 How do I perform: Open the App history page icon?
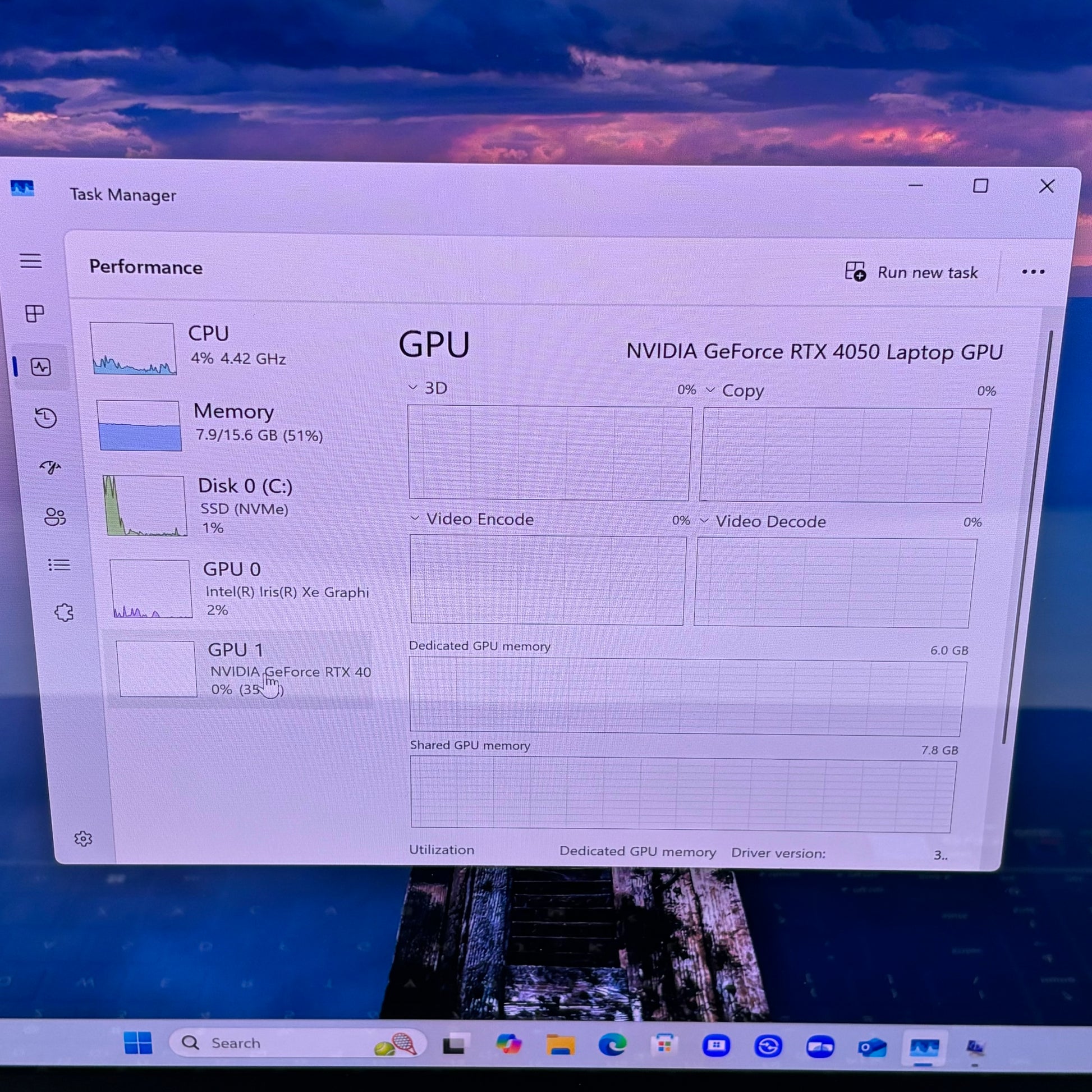click(46, 418)
